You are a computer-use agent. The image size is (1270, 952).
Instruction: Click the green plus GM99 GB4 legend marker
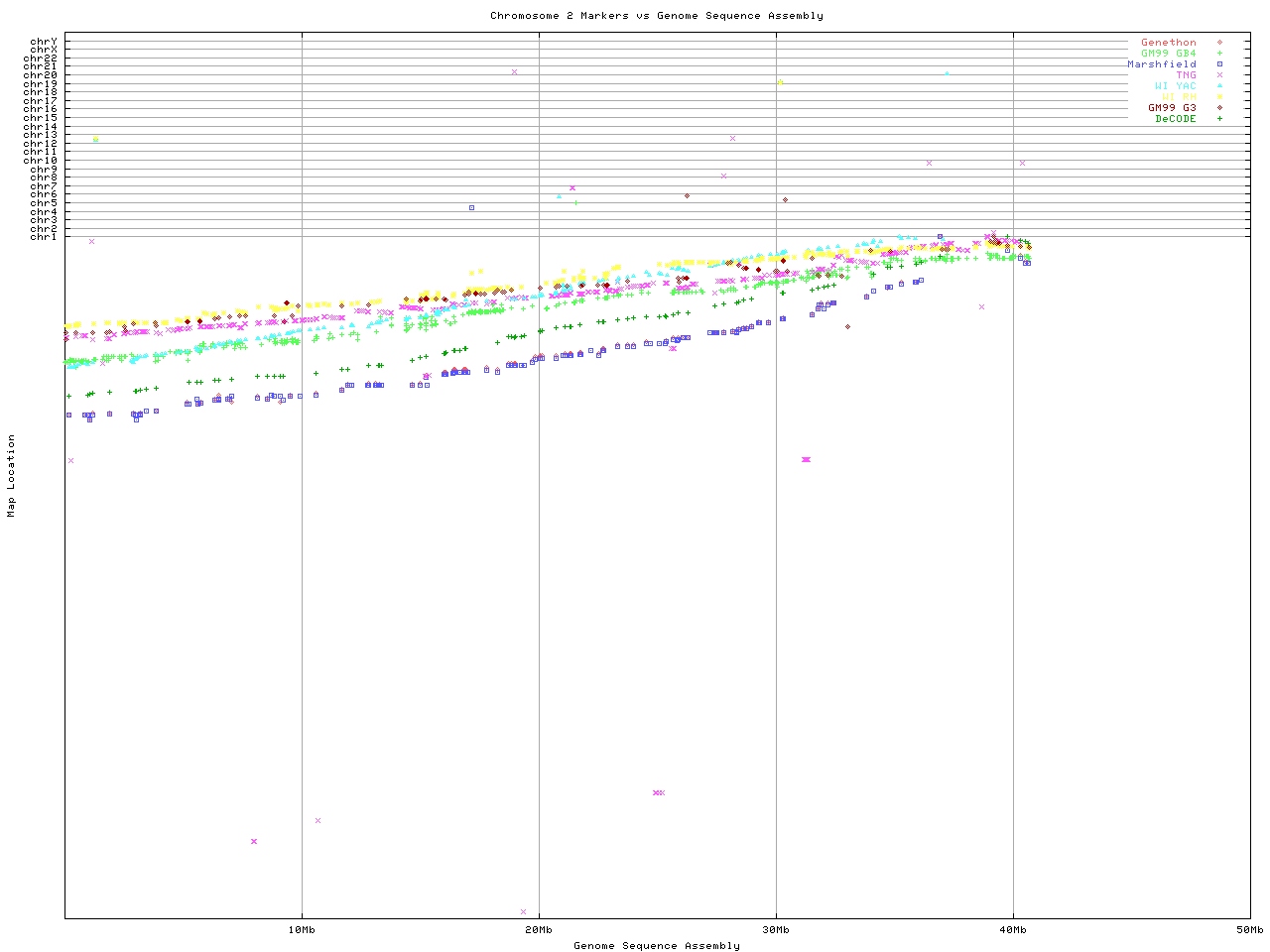1219,54
